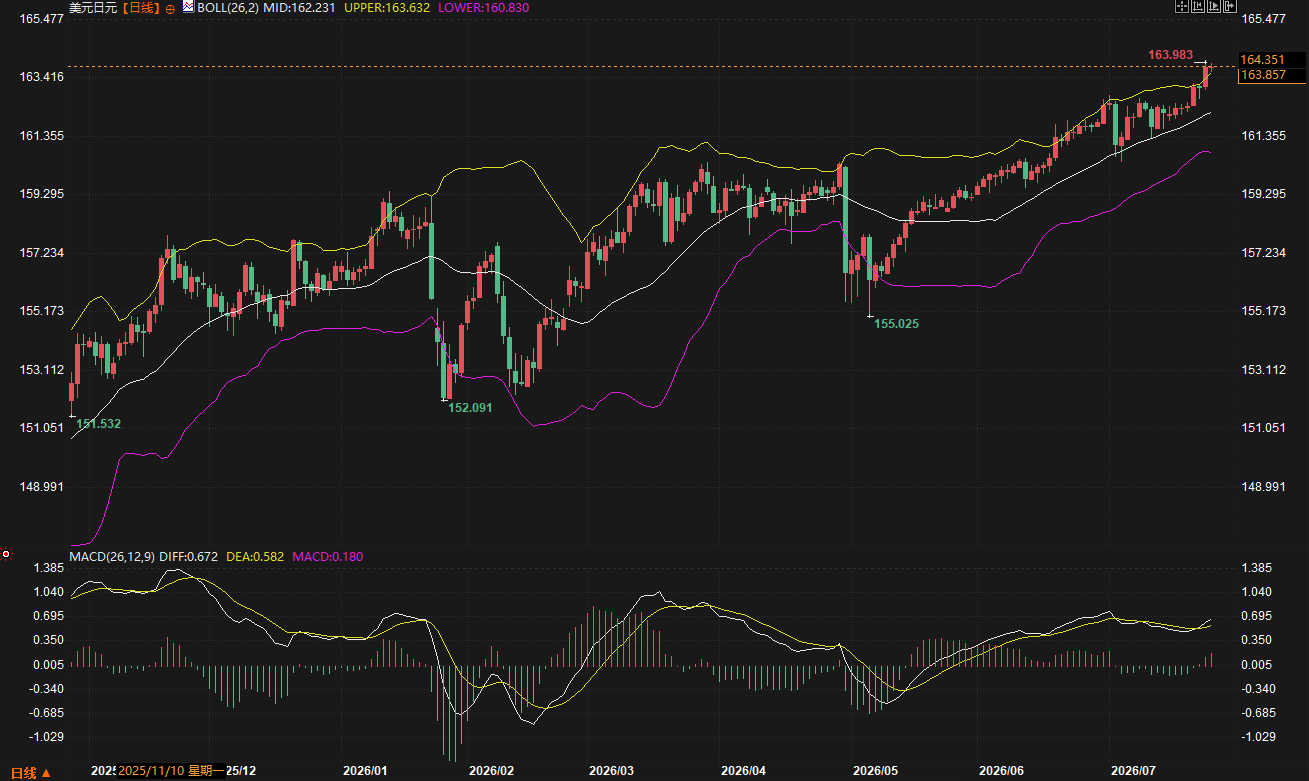Viewport: 1309px width, 781px height.
Task: Click the 2026/06 label on time axis
Action: click(1001, 771)
